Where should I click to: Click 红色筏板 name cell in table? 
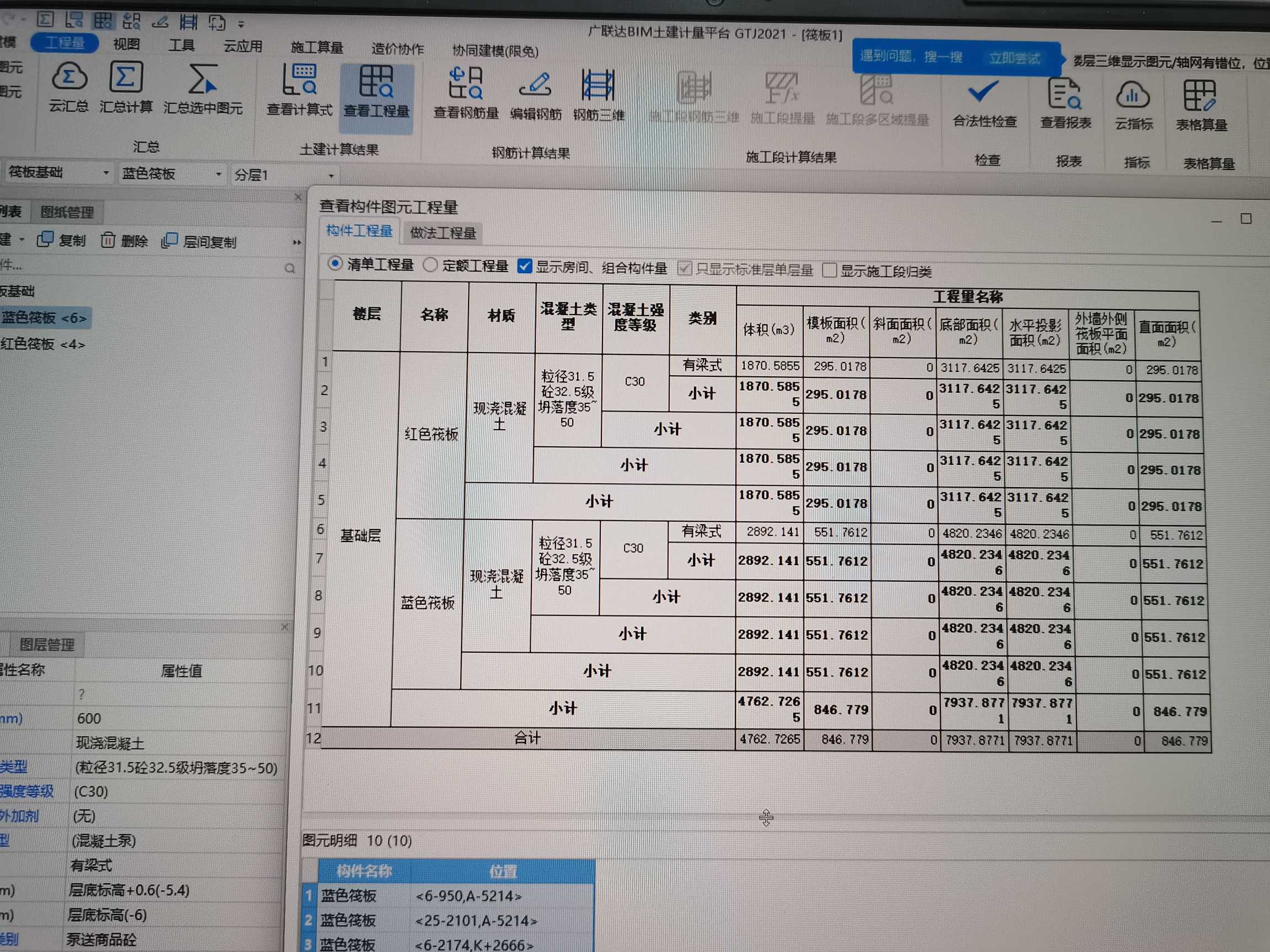click(x=431, y=434)
